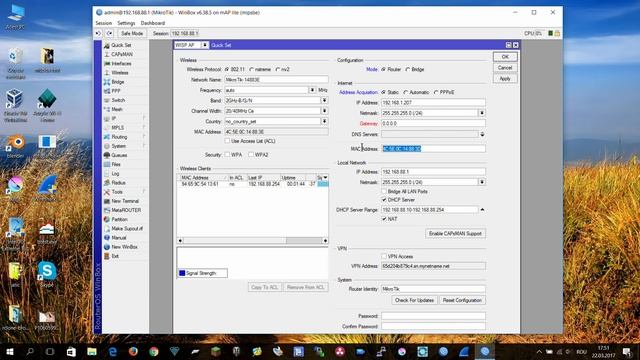Enable WPA2 security checkbox

click(251, 155)
